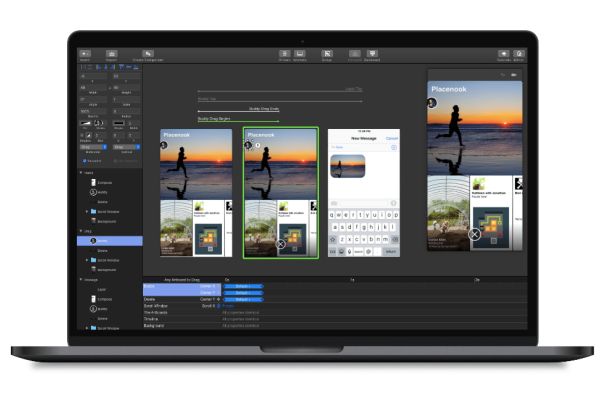Viewport: 600px width, 400px height.
Task: Click the rewind arrow in the preview window
Action: coord(502,75)
